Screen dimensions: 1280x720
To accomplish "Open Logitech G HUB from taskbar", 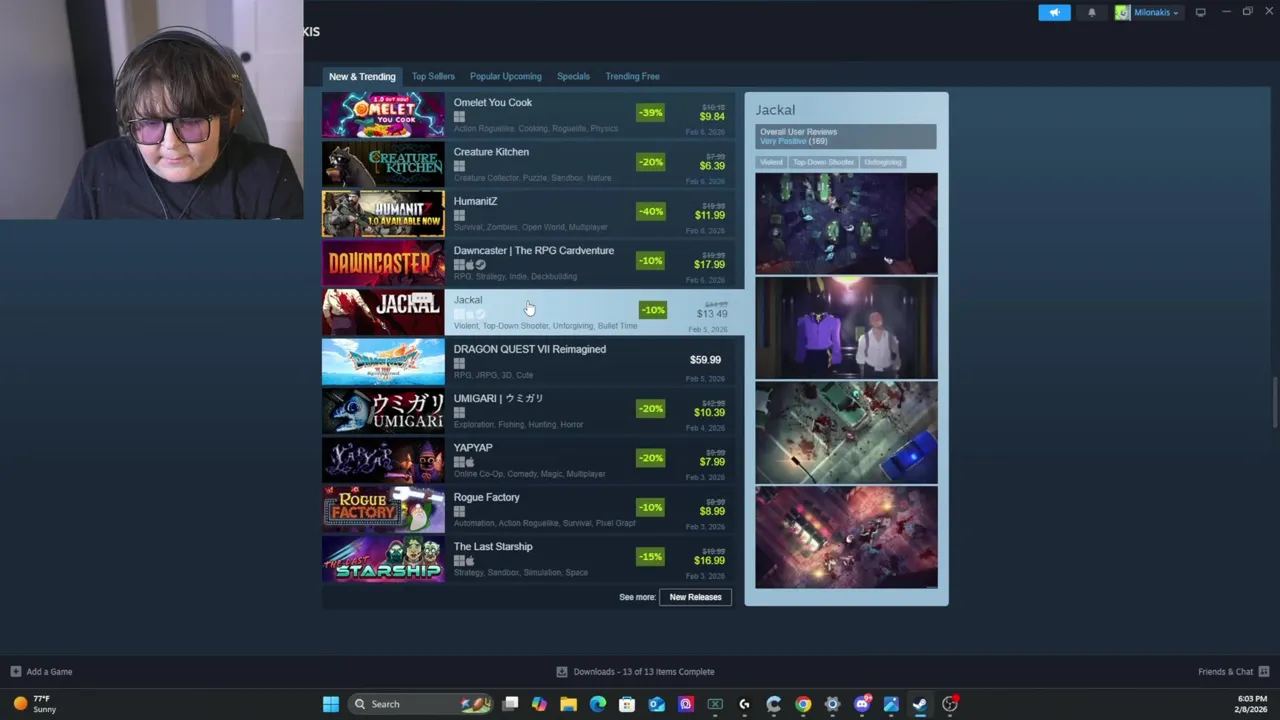I will coord(744,704).
